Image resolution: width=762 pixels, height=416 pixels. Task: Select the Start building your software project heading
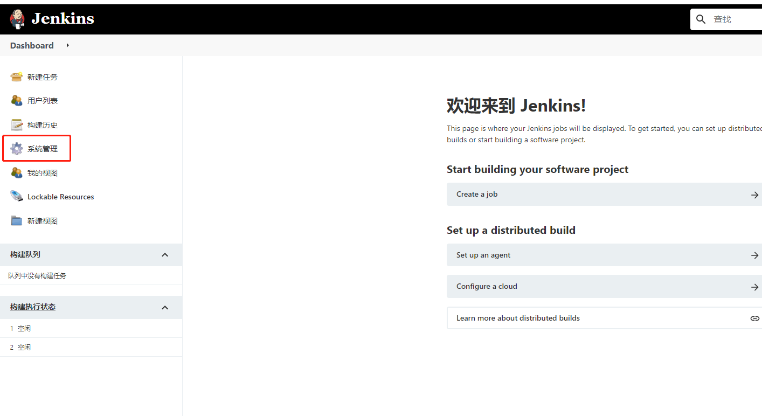pos(537,169)
